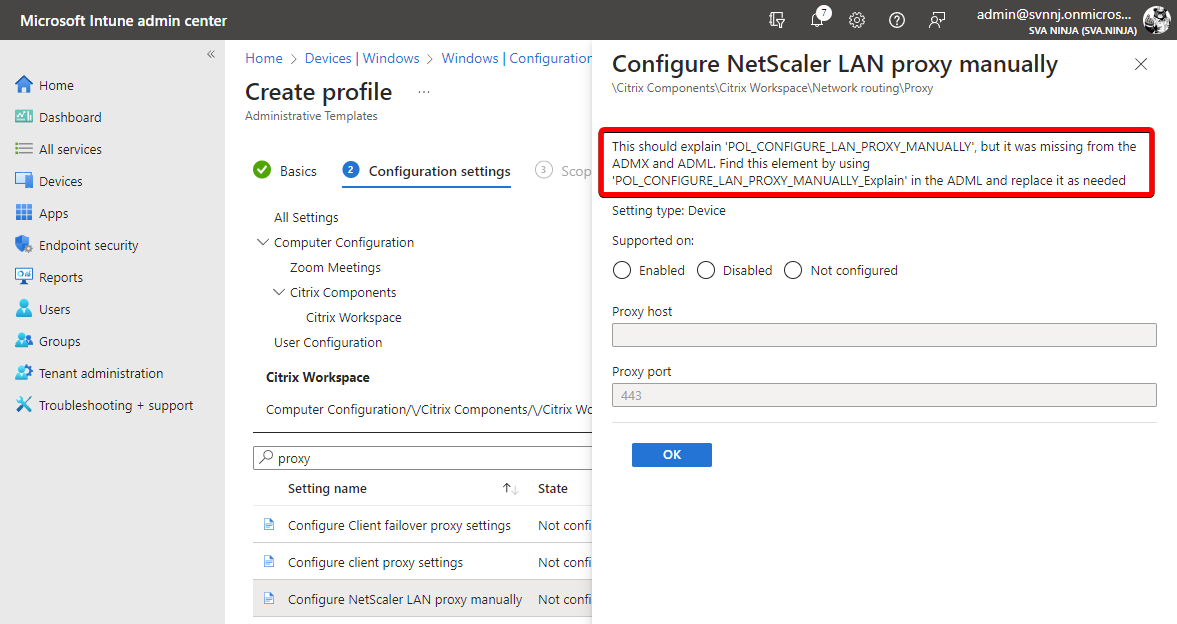Click the admin account avatar
This screenshot has height=624, width=1177.
pos(1156,20)
